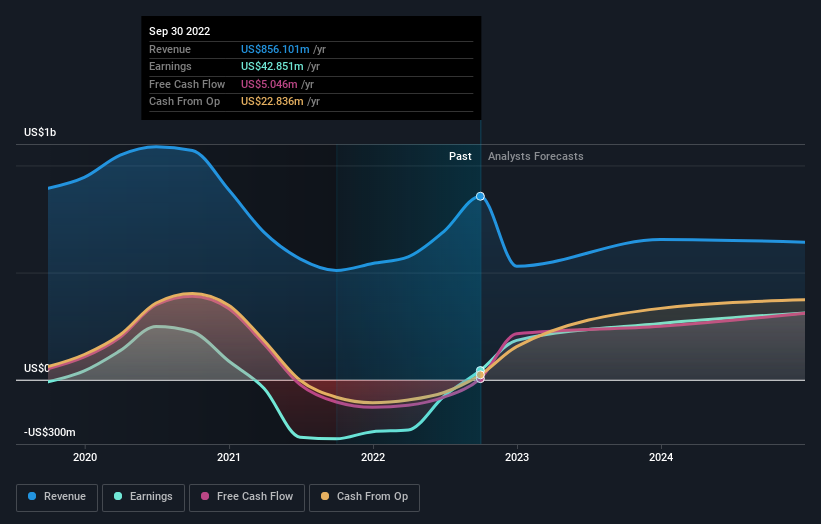Toggle the Revenue legend button
The image size is (821, 524).
pos(57,497)
